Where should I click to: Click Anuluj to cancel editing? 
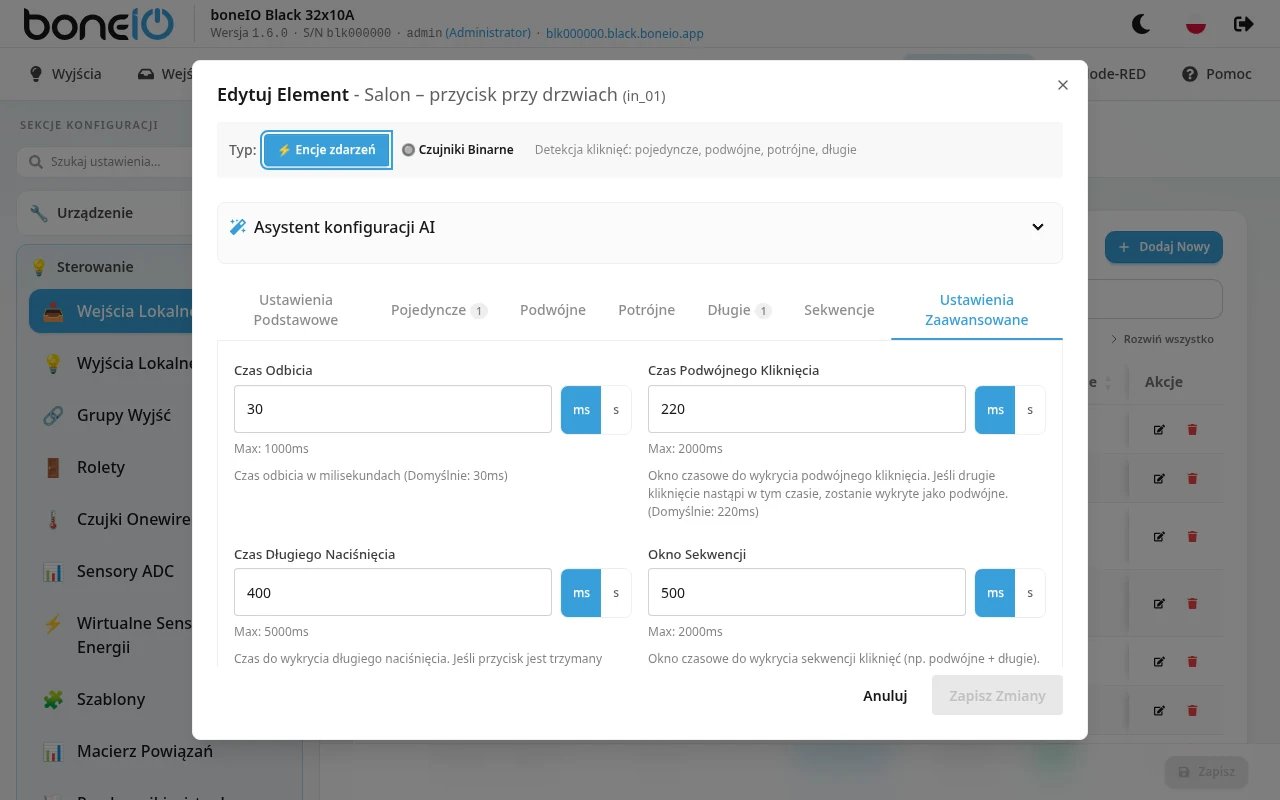pos(885,696)
